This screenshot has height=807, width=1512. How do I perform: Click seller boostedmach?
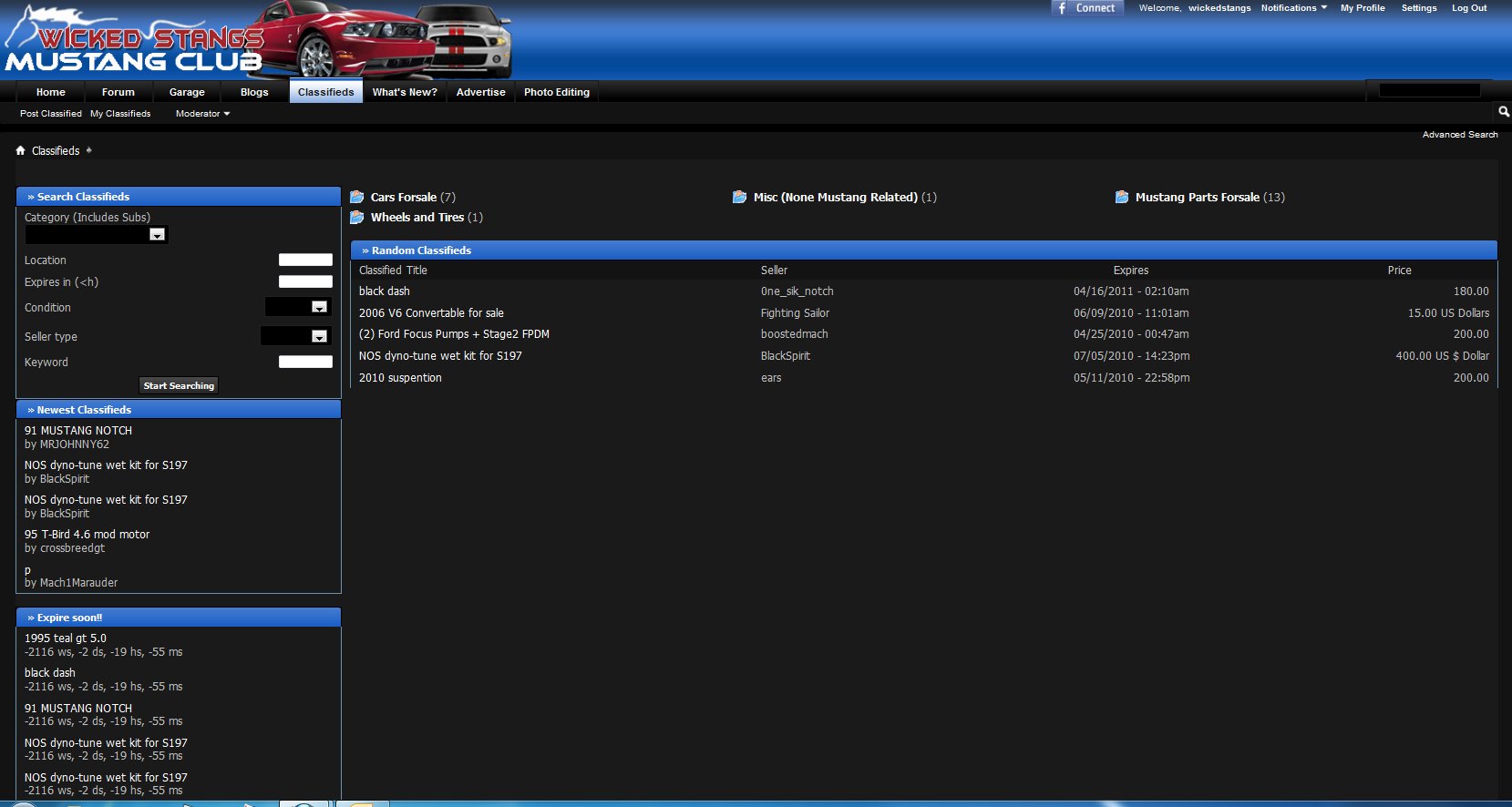(x=795, y=334)
